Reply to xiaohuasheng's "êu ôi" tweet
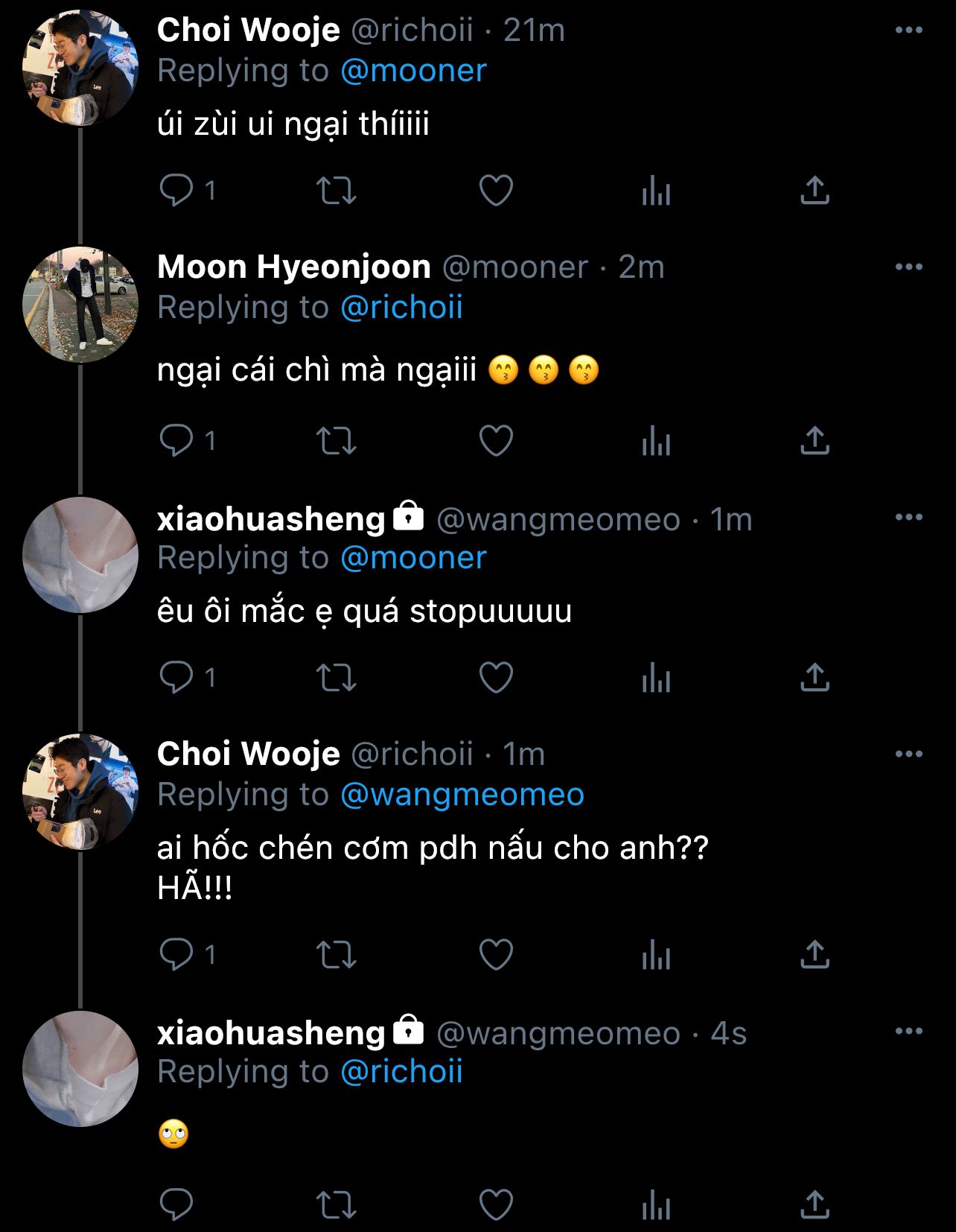 click(176, 677)
